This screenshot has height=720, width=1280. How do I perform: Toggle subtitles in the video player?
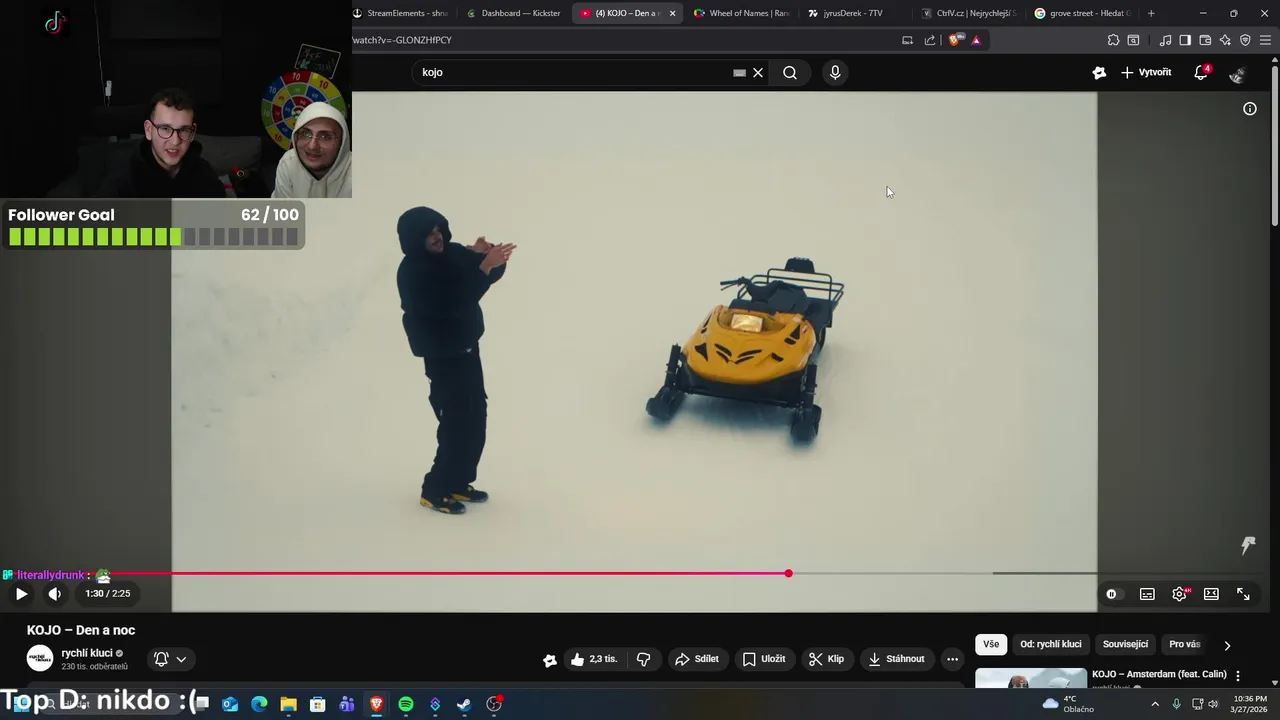[x=1147, y=594]
